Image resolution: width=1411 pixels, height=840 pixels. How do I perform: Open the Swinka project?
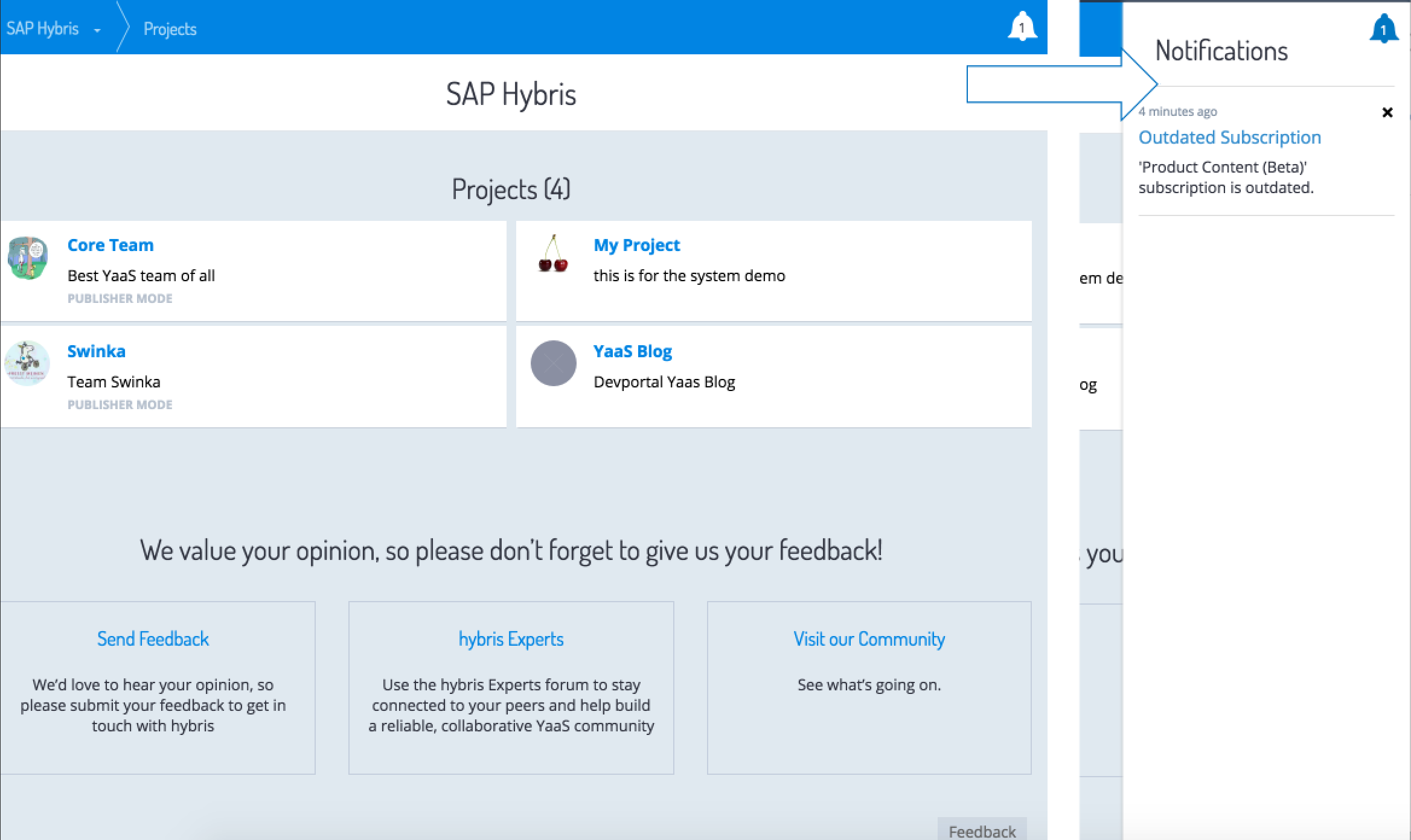tap(97, 351)
